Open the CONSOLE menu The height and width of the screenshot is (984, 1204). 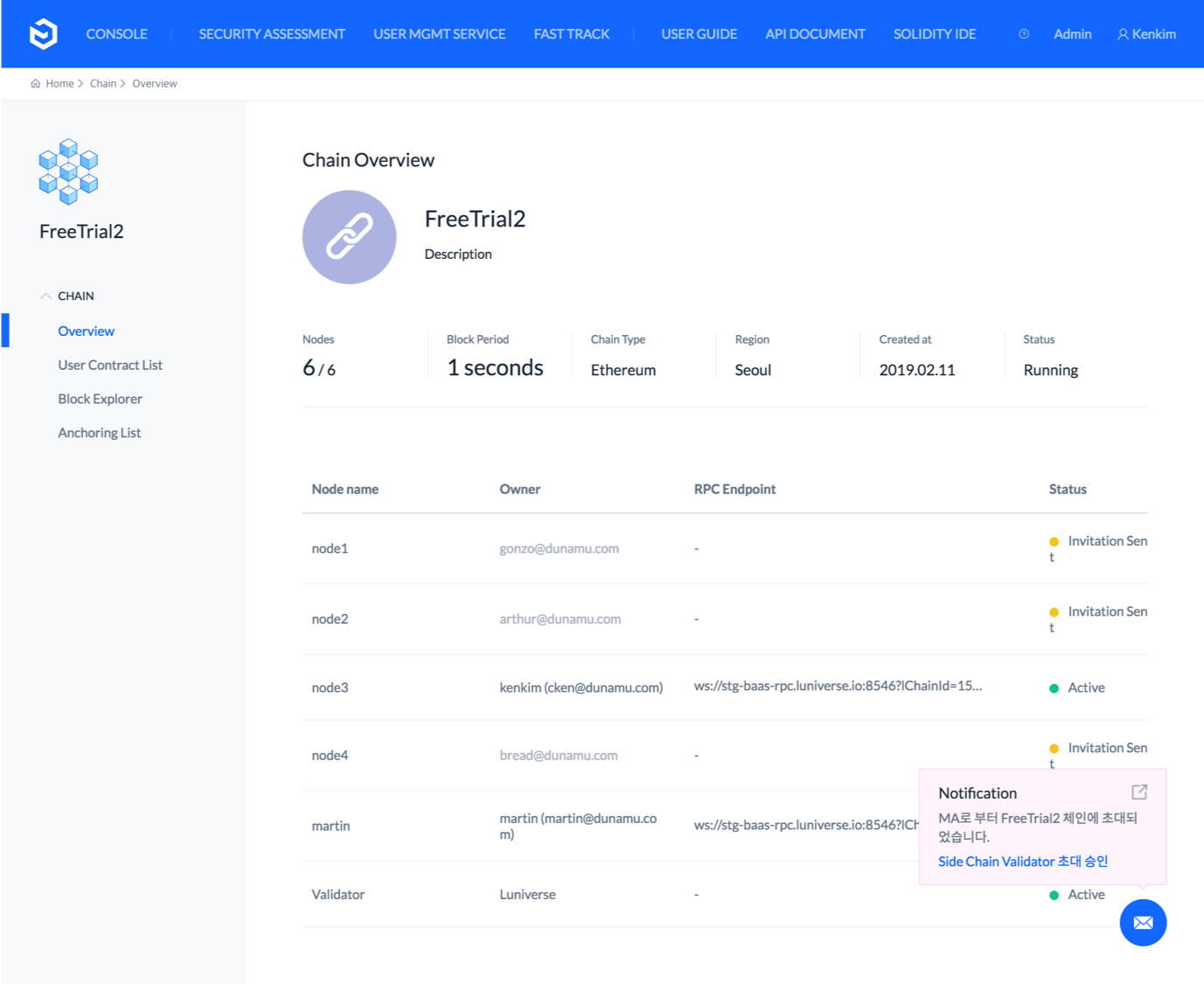tap(116, 34)
